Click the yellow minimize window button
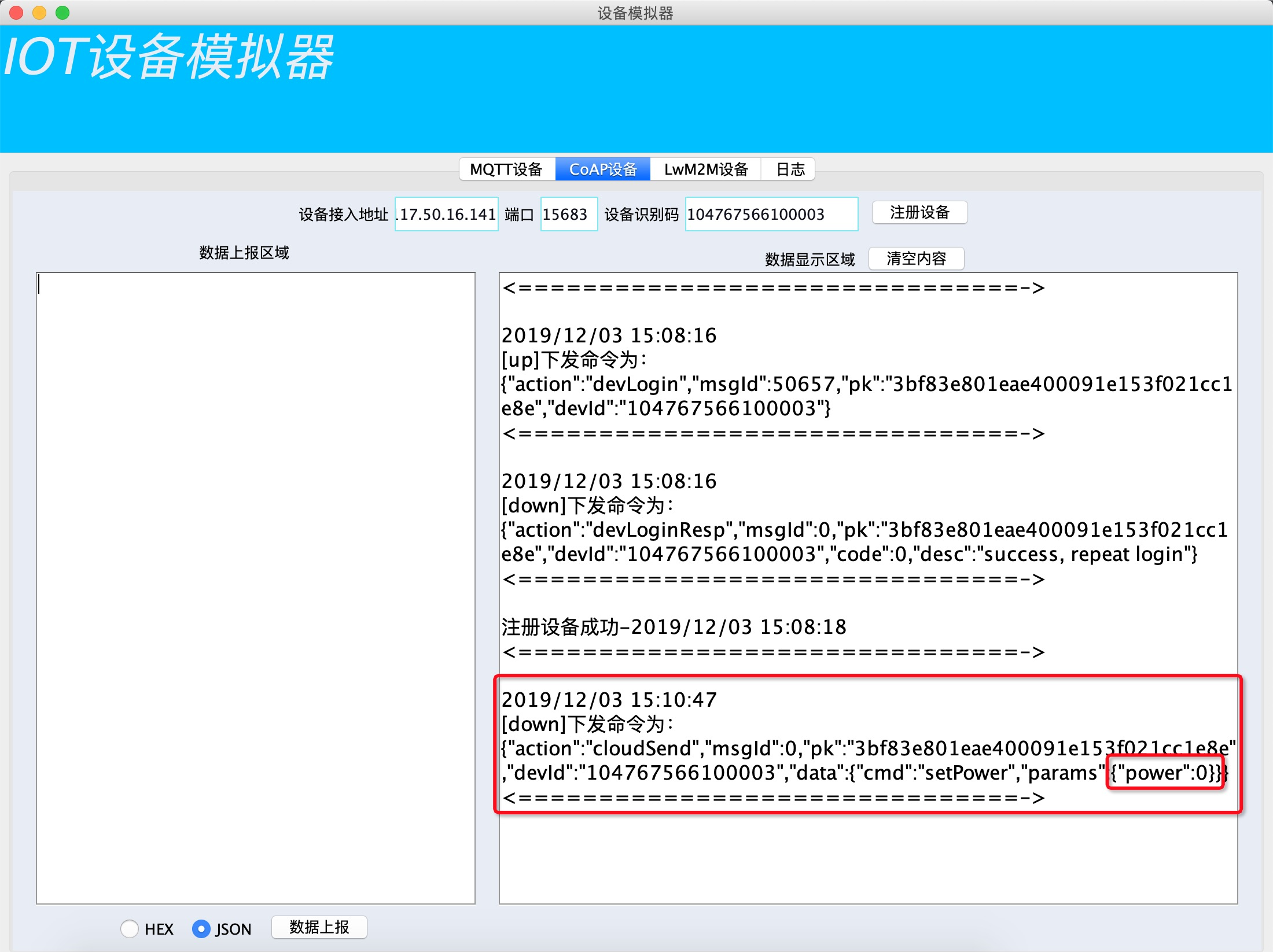The width and height of the screenshot is (1273, 952). 39,12
